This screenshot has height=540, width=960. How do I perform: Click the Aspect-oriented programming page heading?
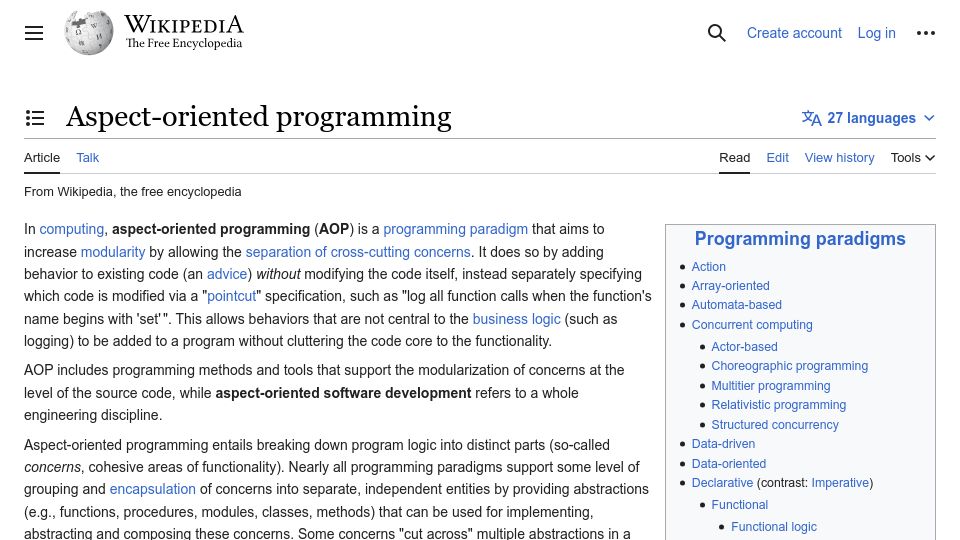(x=258, y=116)
